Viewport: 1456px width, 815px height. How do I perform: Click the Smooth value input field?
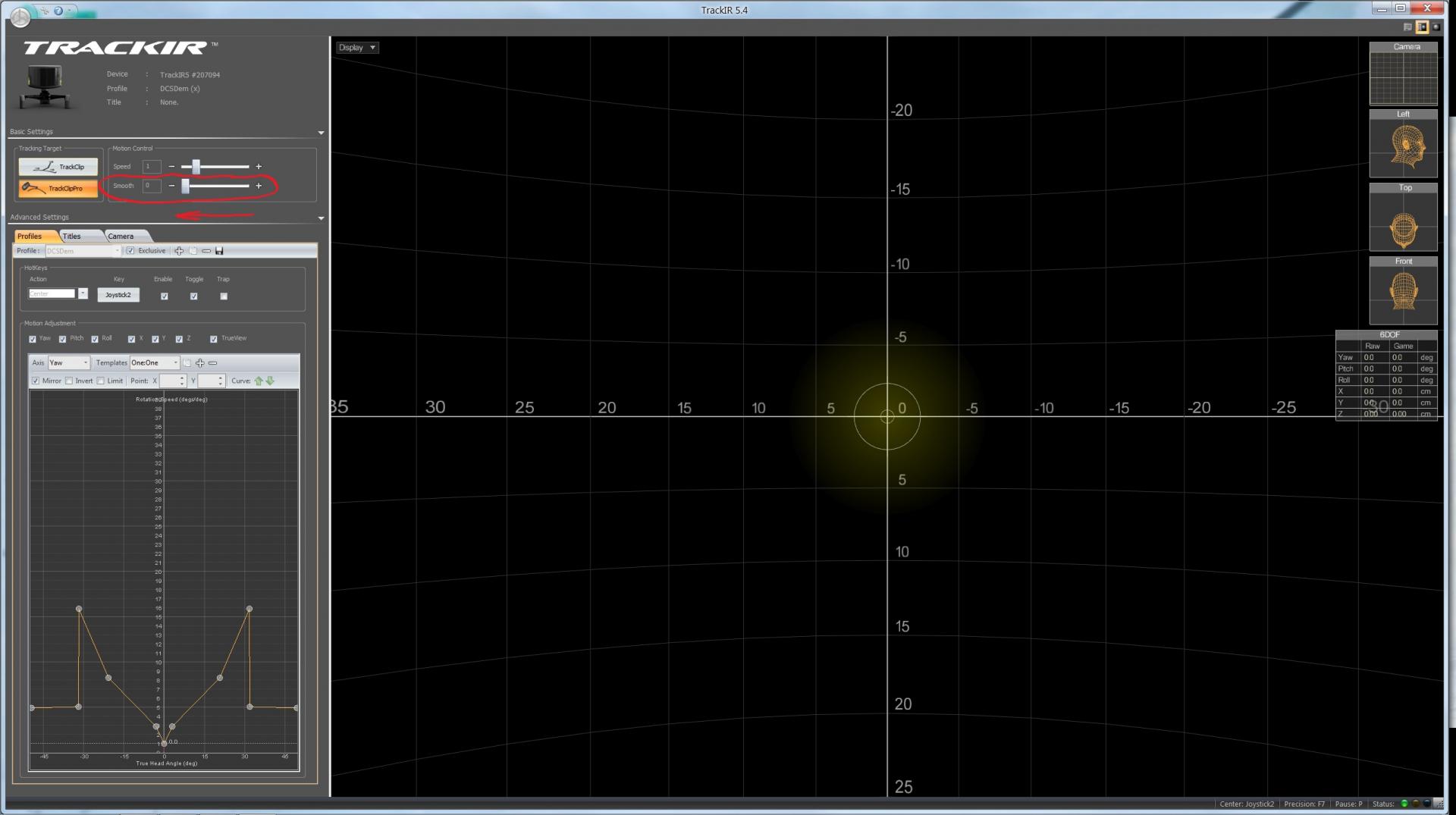coord(152,186)
